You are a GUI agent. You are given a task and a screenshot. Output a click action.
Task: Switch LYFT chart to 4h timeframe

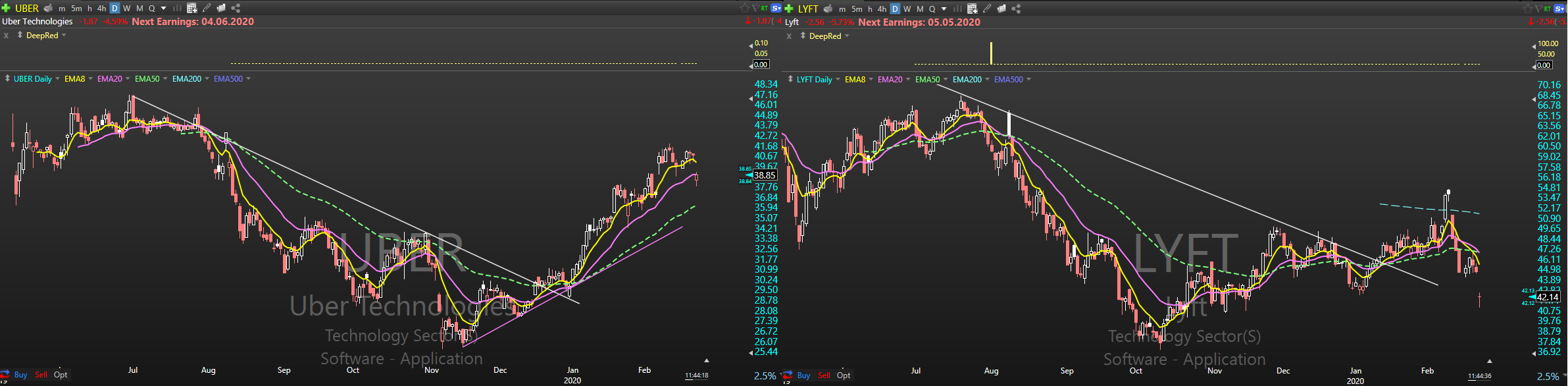coord(882,9)
